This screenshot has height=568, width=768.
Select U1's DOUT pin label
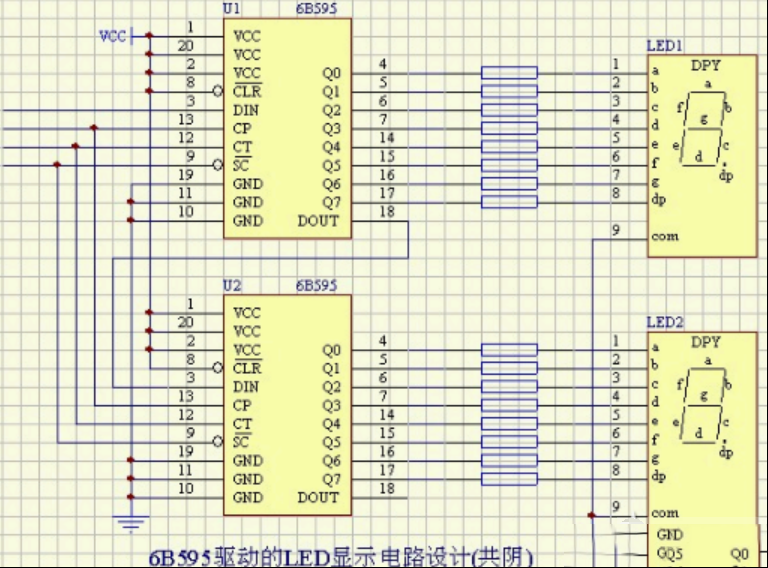318,221
